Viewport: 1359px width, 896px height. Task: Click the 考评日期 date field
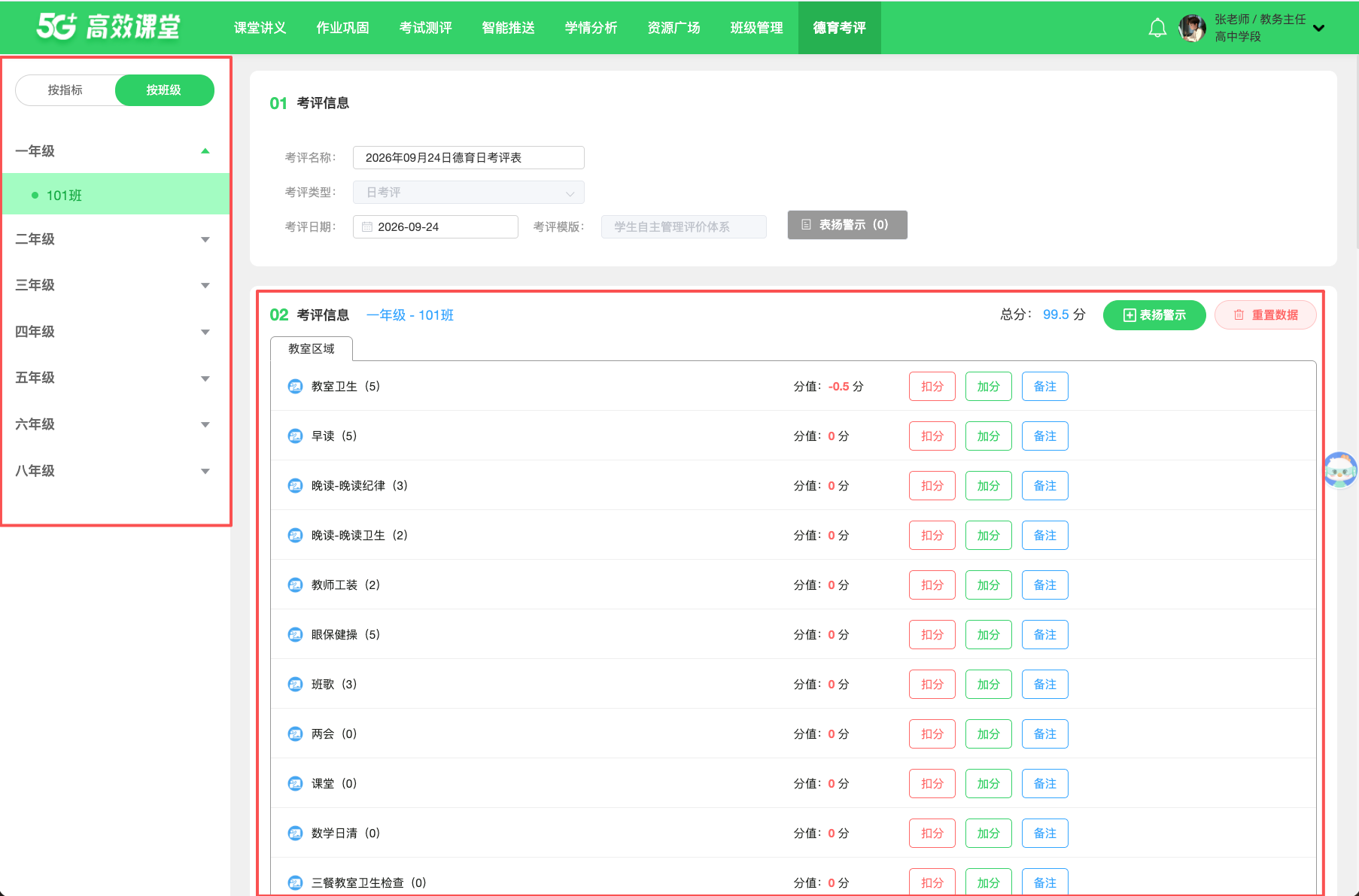pyautogui.click(x=436, y=227)
